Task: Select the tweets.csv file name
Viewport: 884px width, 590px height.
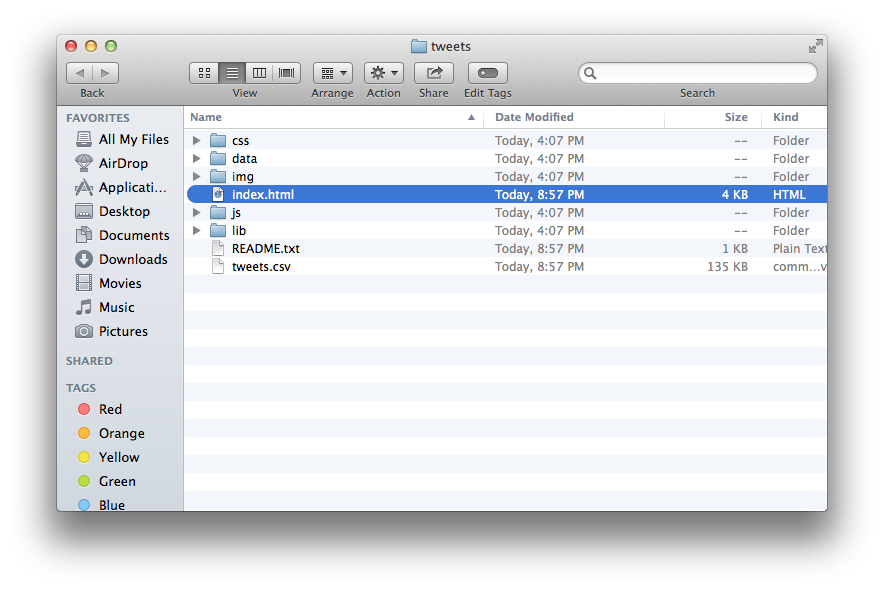Action: click(261, 267)
